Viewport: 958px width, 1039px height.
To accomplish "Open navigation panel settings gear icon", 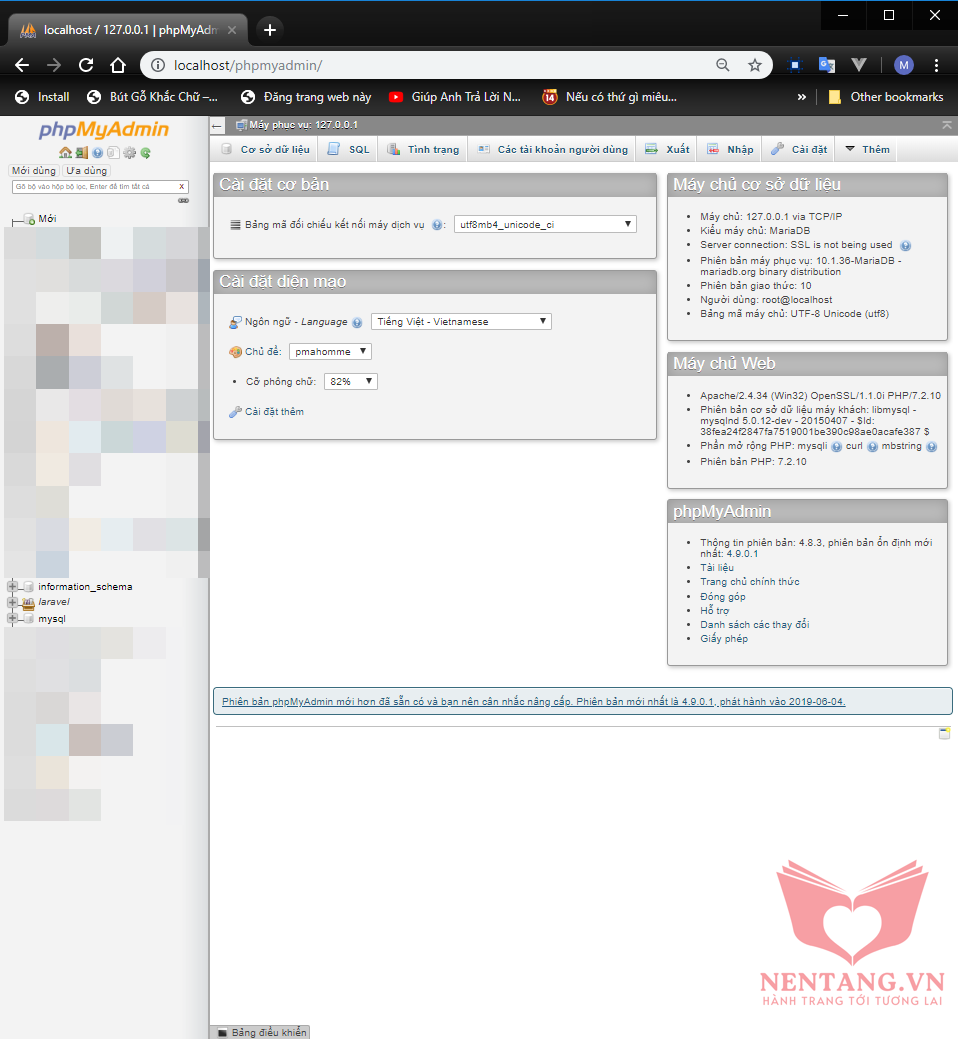I will coord(129,153).
